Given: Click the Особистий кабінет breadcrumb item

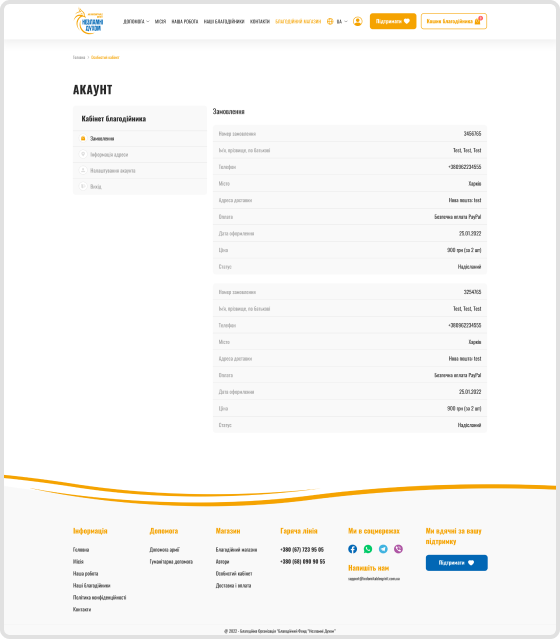Looking at the screenshot, I should 105,57.
